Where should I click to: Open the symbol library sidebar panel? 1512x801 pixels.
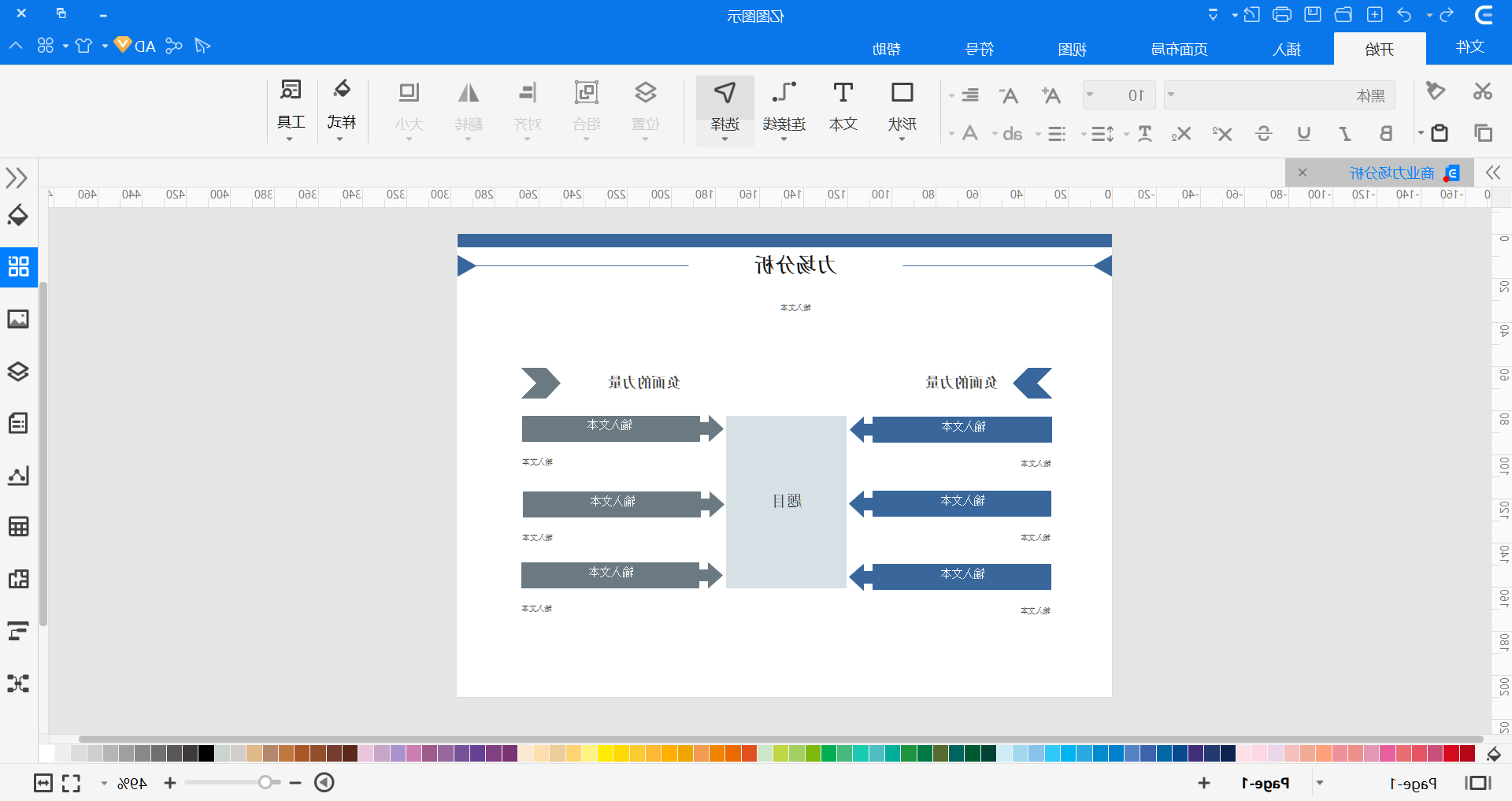click(18, 266)
